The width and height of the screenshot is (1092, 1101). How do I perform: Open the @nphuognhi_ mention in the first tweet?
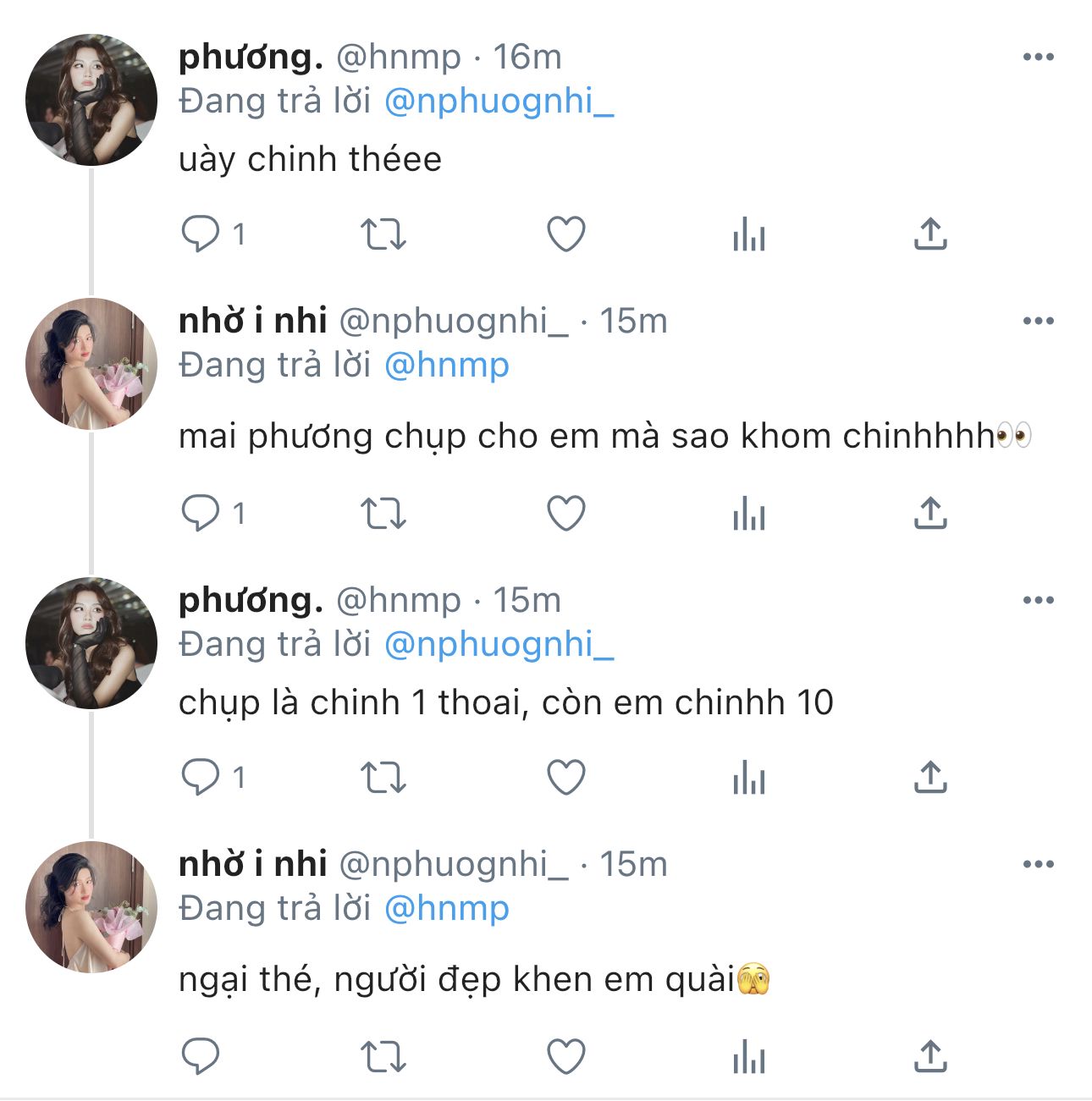click(x=499, y=102)
